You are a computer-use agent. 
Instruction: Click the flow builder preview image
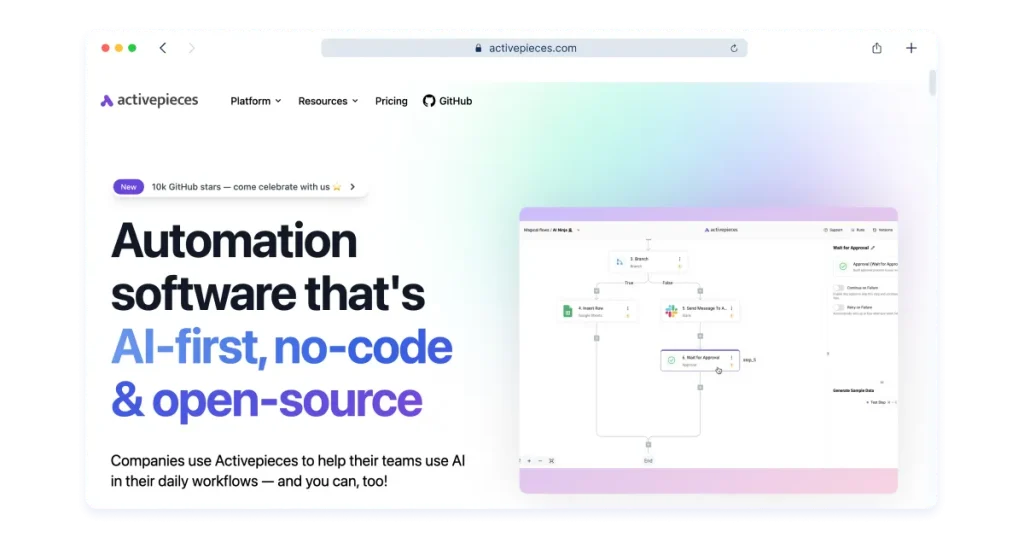(709, 351)
